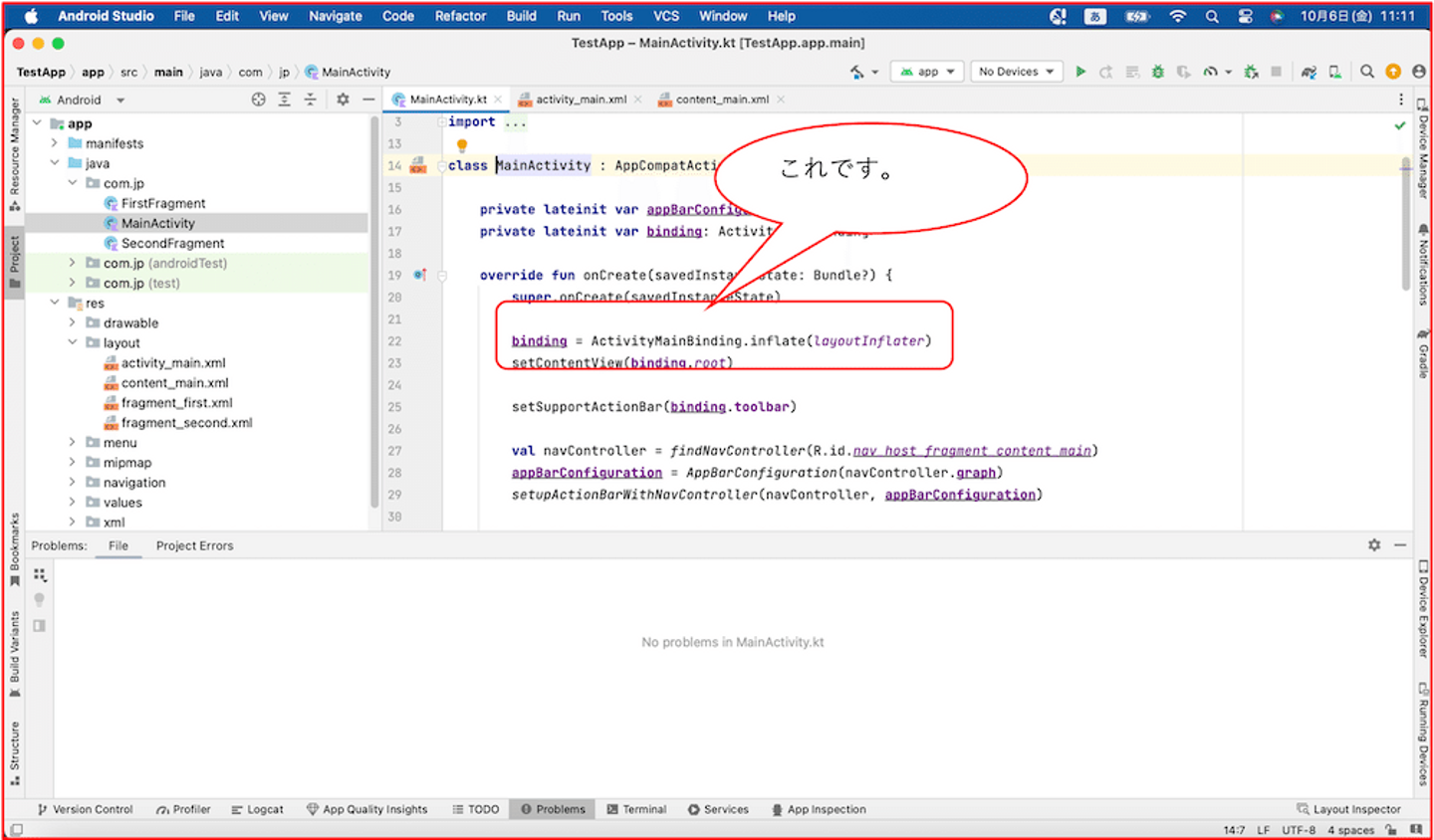Screen dimensions: 1434x840
Task: Click Search Everywhere magnifier in toolbar
Action: [1367, 72]
